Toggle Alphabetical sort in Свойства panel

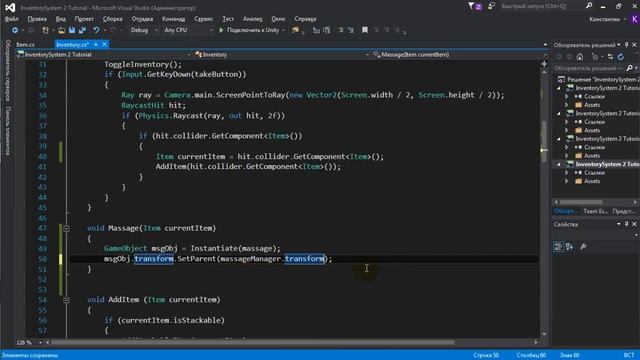(570, 246)
